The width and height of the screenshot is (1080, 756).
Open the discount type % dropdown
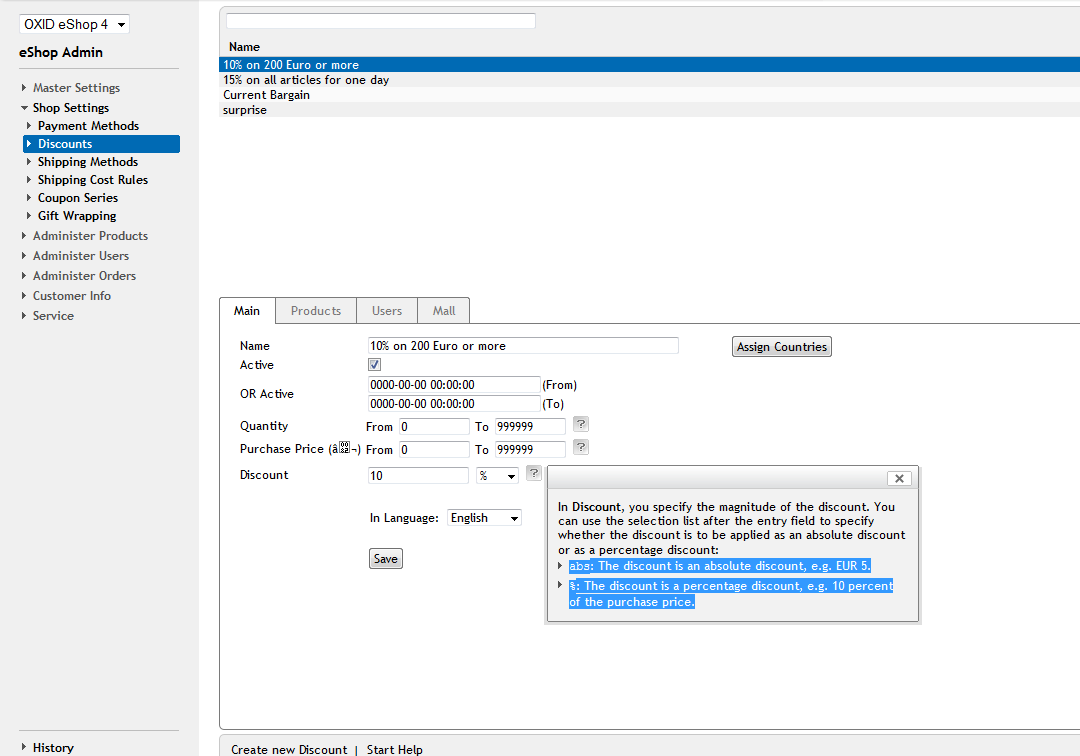click(497, 476)
